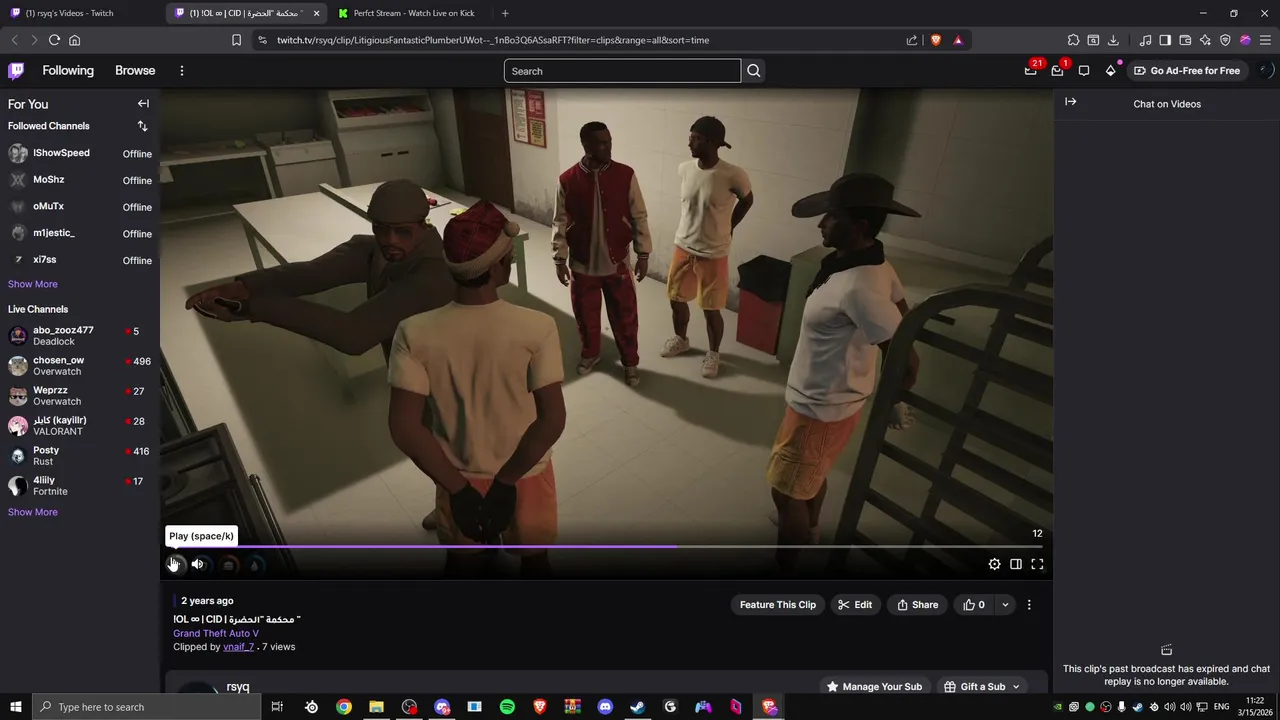Open the Twitch whispers speech bubble icon
Image resolution: width=1280 pixels, height=720 pixels.
[x=1084, y=71]
